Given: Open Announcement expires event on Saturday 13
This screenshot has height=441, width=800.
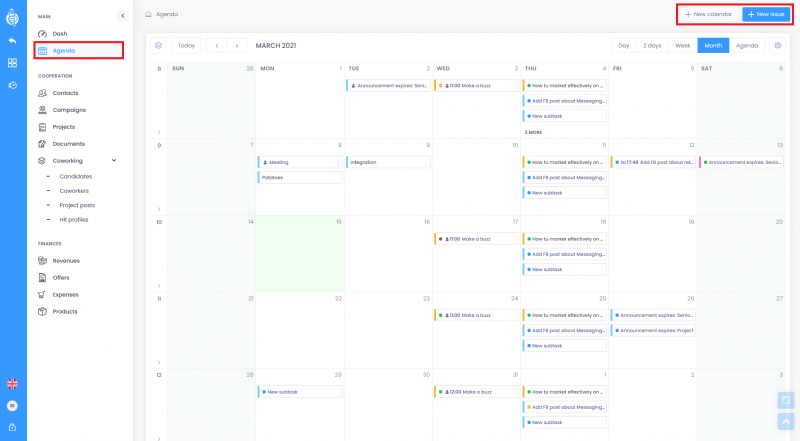Looking at the screenshot, I should pos(741,162).
